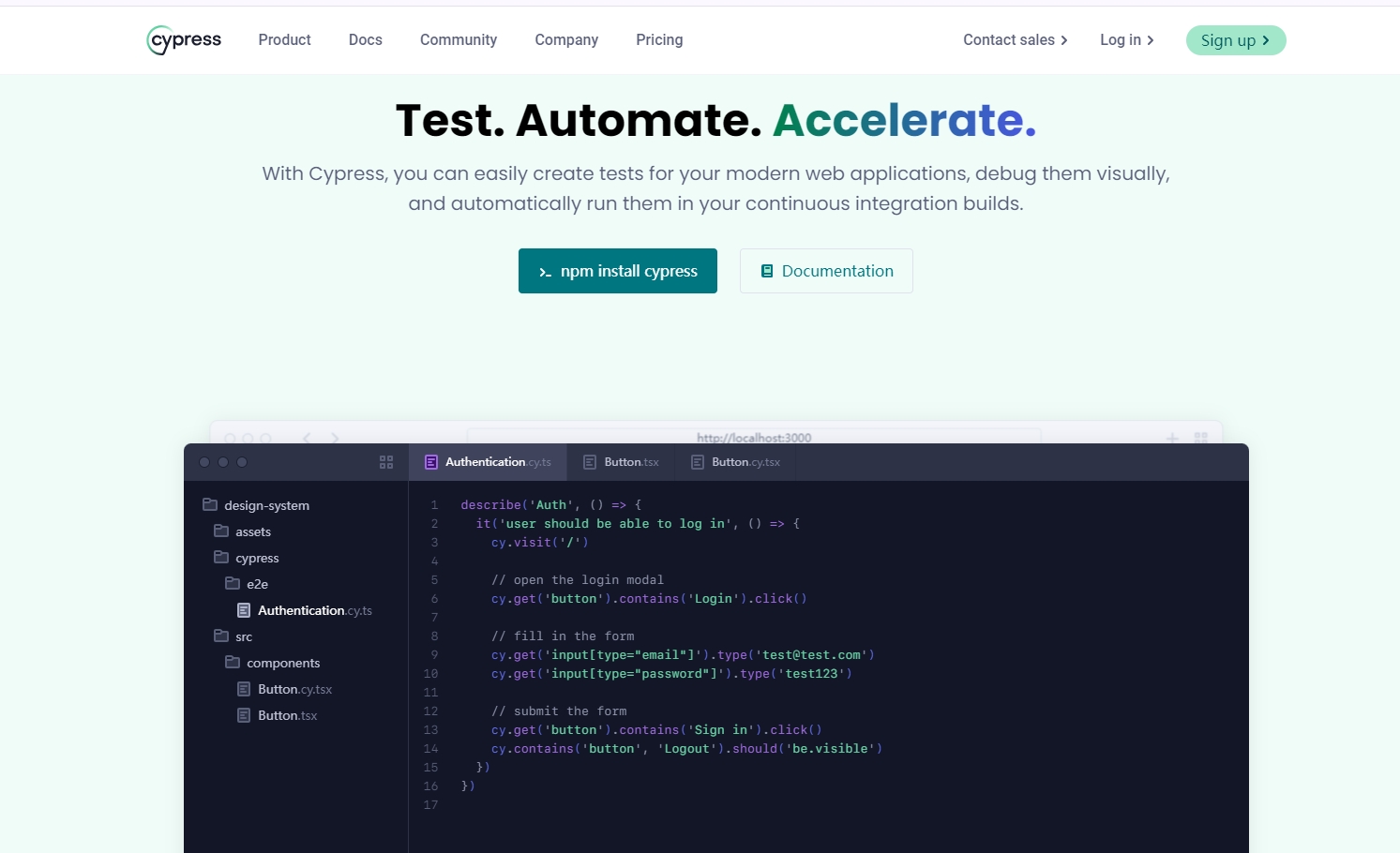The height and width of the screenshot is (853, 1400).
Task: Click the Sign up button
Action: coord(1236,40)
